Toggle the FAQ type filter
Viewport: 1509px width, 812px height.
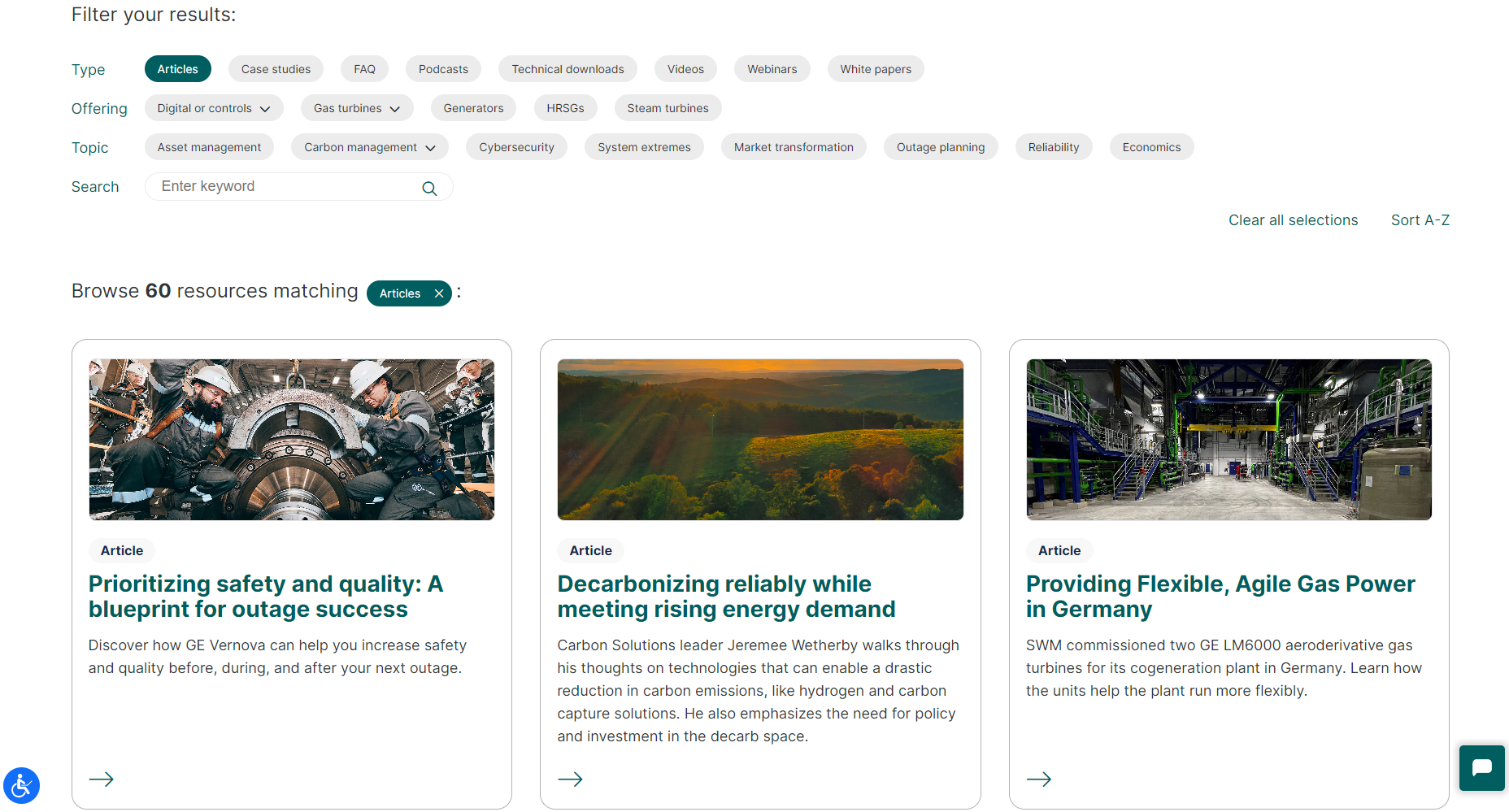(x=364, y=68)
